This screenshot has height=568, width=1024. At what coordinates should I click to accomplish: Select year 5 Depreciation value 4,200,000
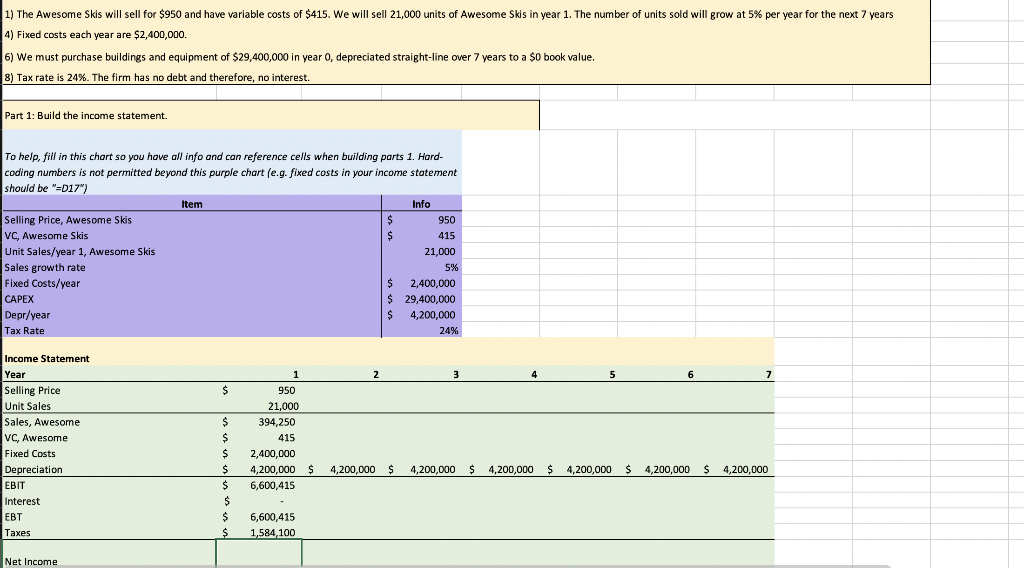tap(579, 469)
